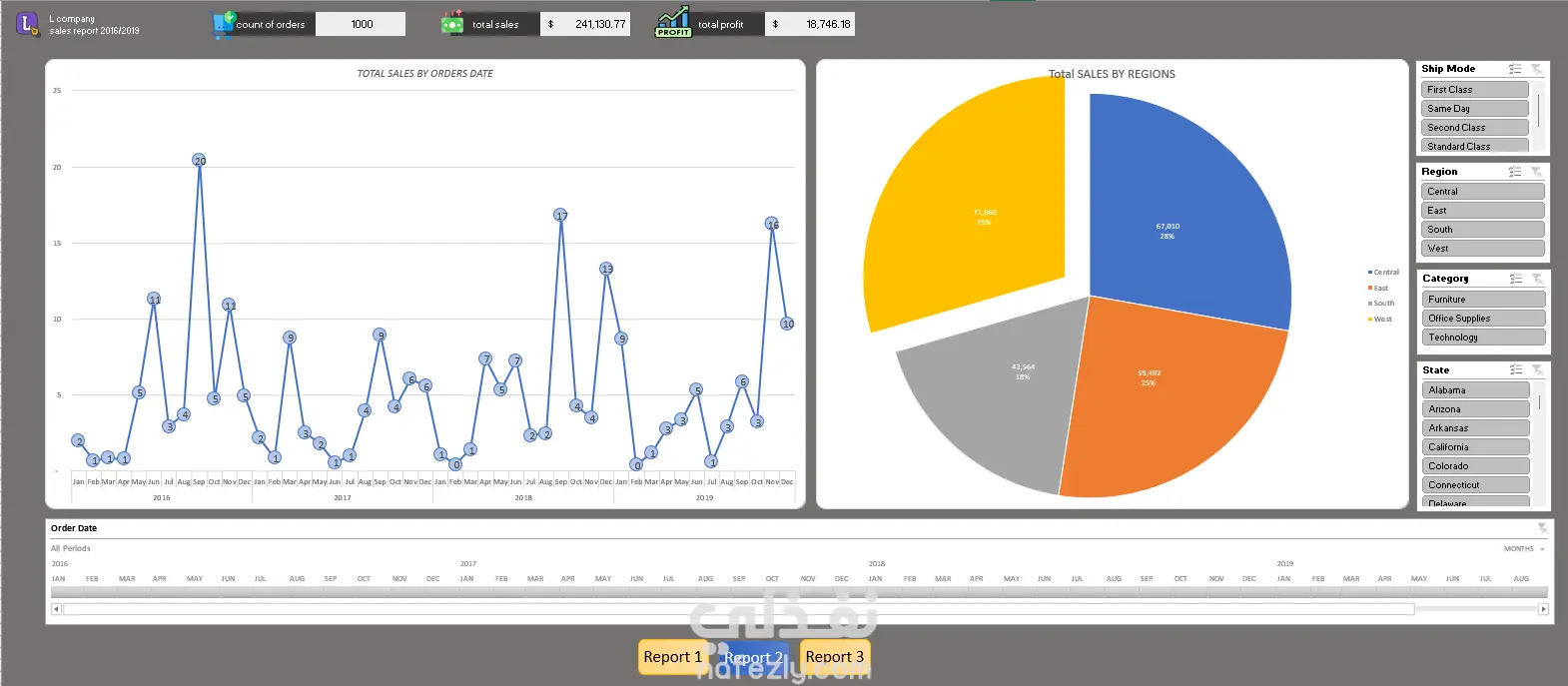
Task: Click the L company logo icon
Action: point(27,24)
